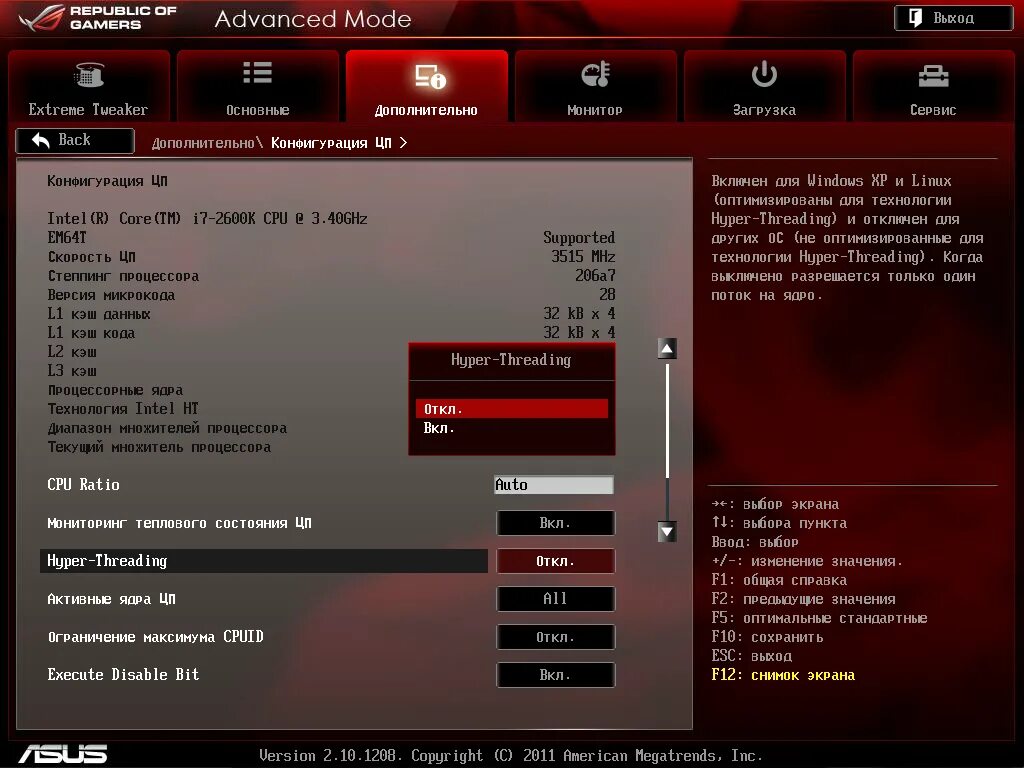Click the Конфигурация ЦП breadcrumb
The width and height of the screenshot is (1024, 768).
[x=331, y=143]
